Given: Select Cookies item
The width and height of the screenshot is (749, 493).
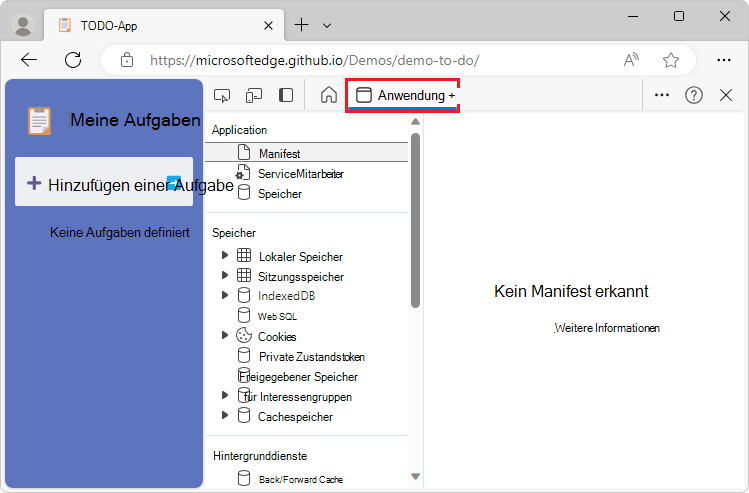Looking at the screenshot, I should [x=277, y=337].
